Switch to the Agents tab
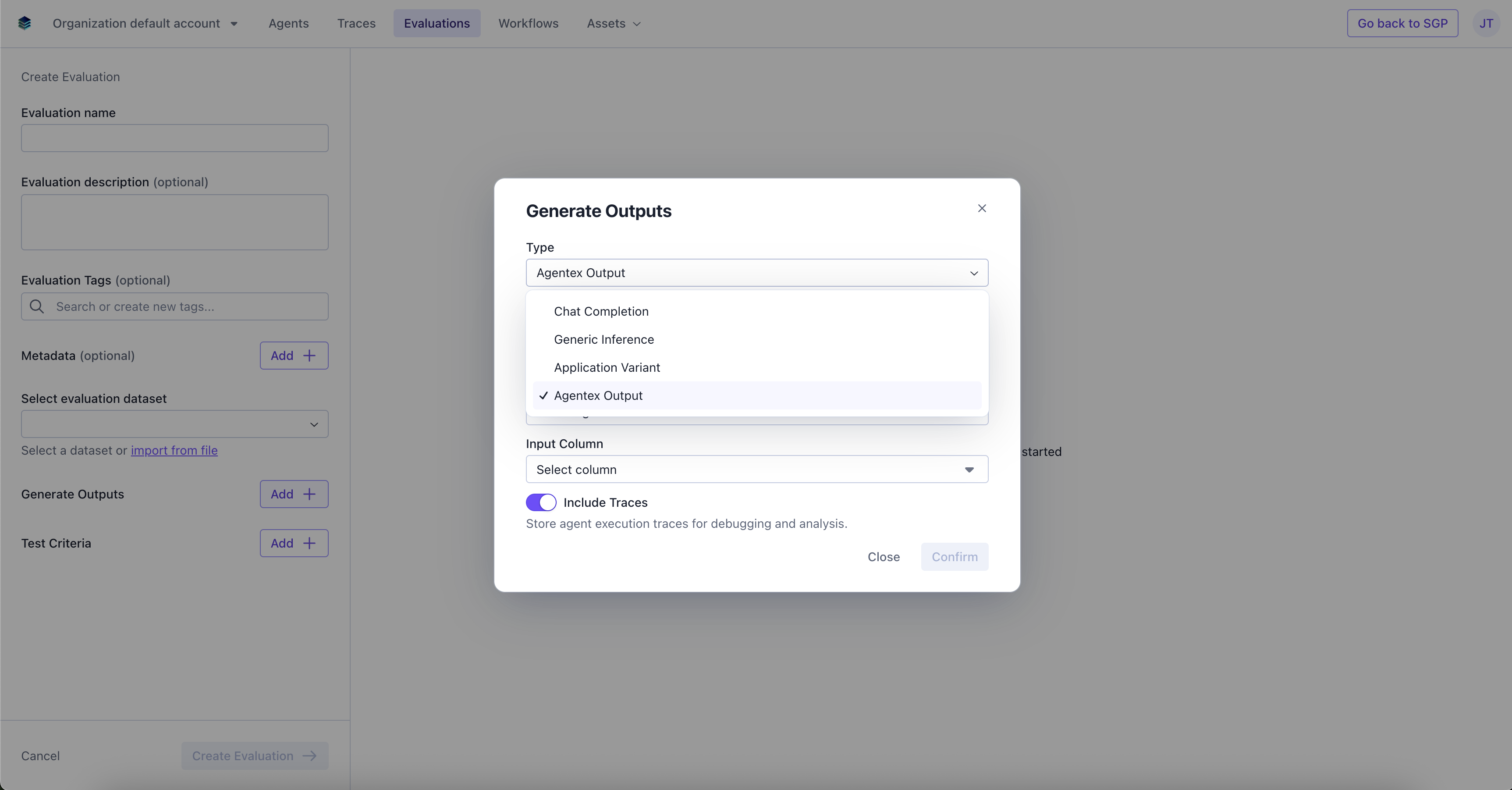The width and height of the screenshot is (1512, 790). 289,24
